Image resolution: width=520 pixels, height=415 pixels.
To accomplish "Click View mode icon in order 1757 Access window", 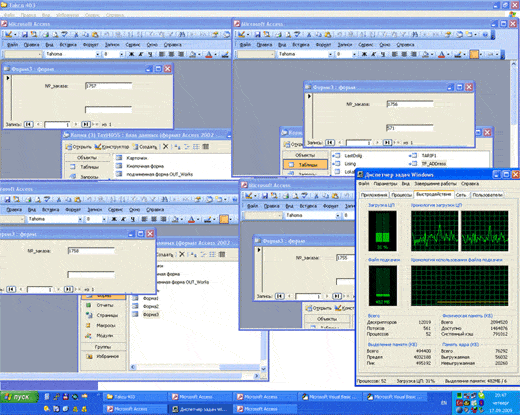I will pos(8,34).
